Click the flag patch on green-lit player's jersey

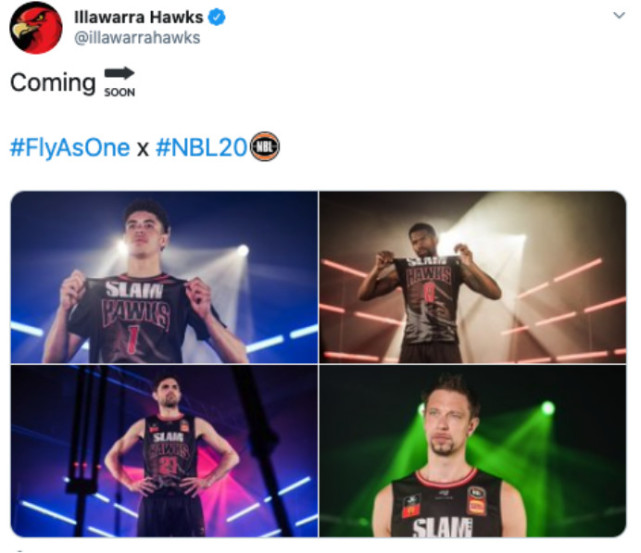pyautogui.click(x=411, y=510)
